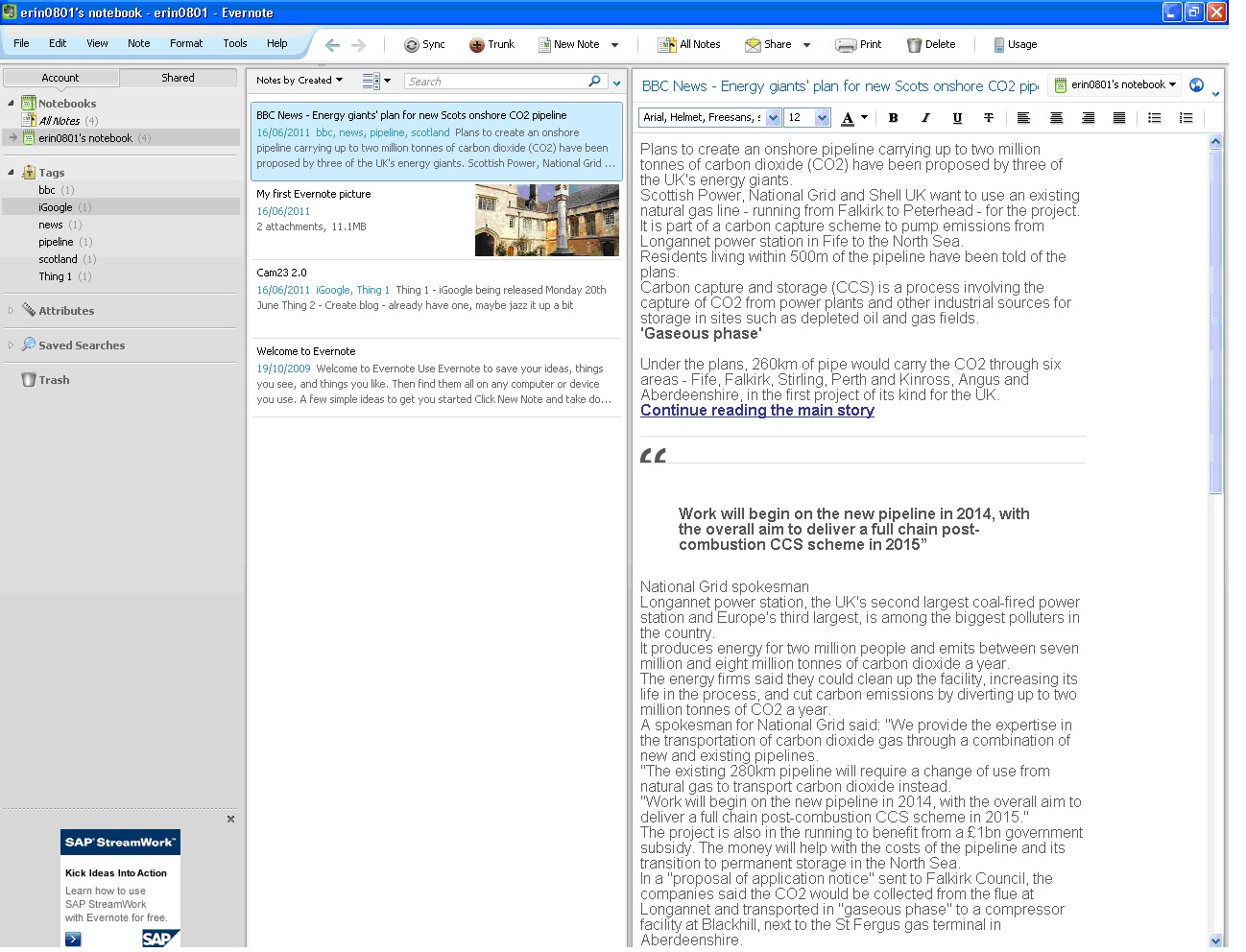This screenshot has width=1246, height=952.
Task: Collapse the Tags tree
Action: click(x=11, y=173)
